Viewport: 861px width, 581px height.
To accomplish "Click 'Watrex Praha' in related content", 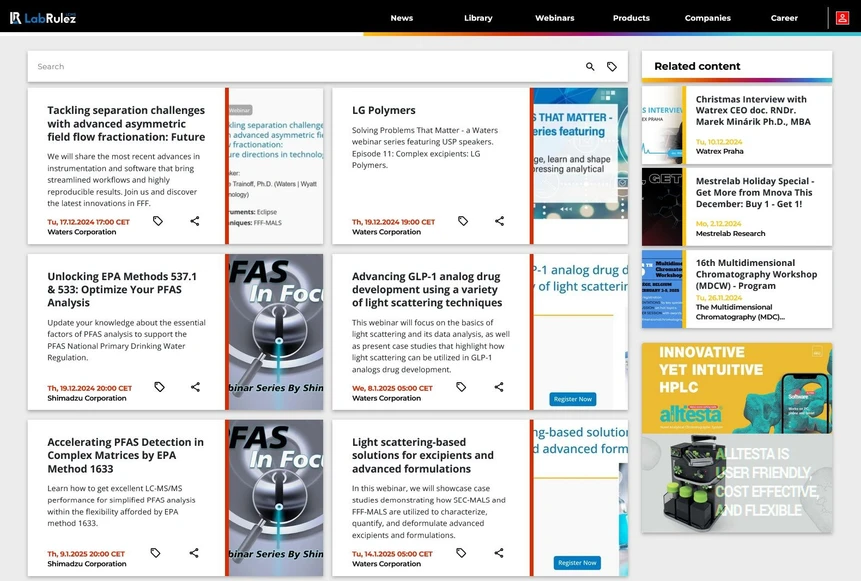I will pyautogui.click(x=719, y=151).
